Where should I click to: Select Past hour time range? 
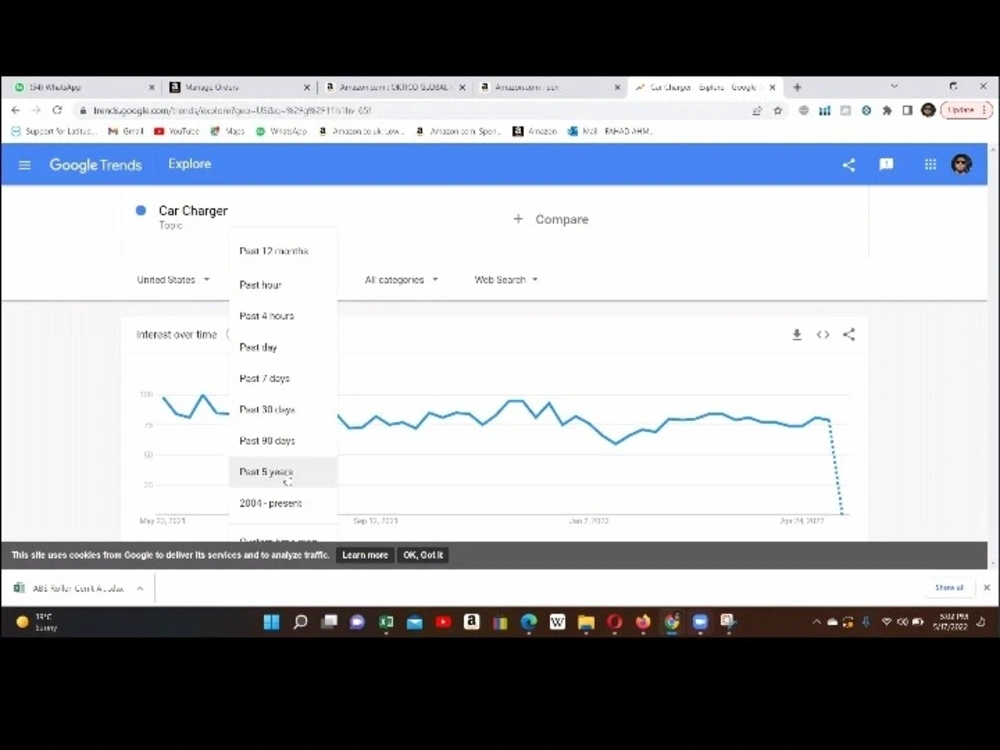click(x=283, y=284)
